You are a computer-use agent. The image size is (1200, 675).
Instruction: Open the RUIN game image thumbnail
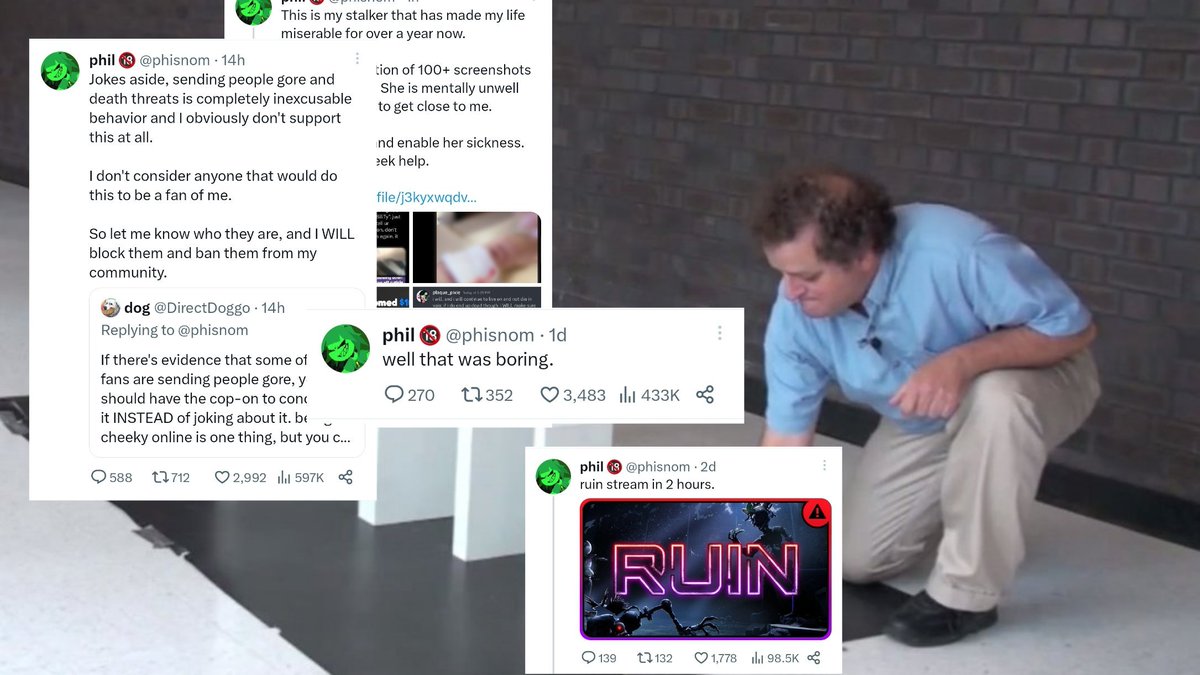[x=705, y=569]
